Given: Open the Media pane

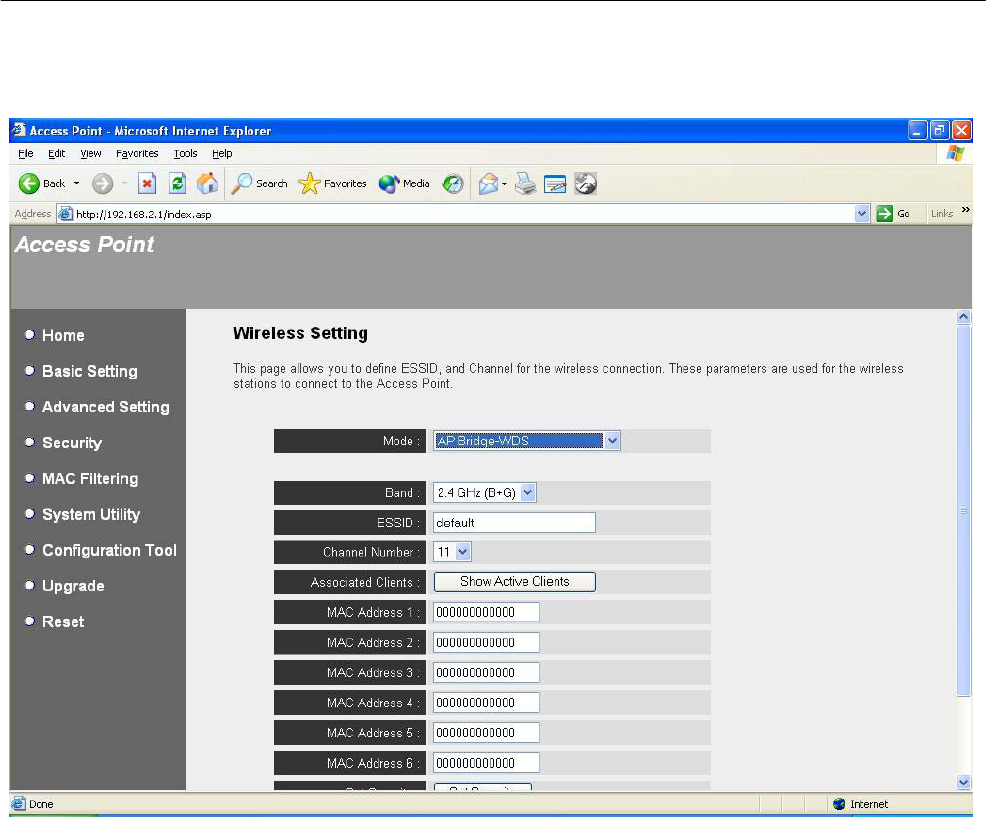Looking at the screenshot, I should (404, 184).
